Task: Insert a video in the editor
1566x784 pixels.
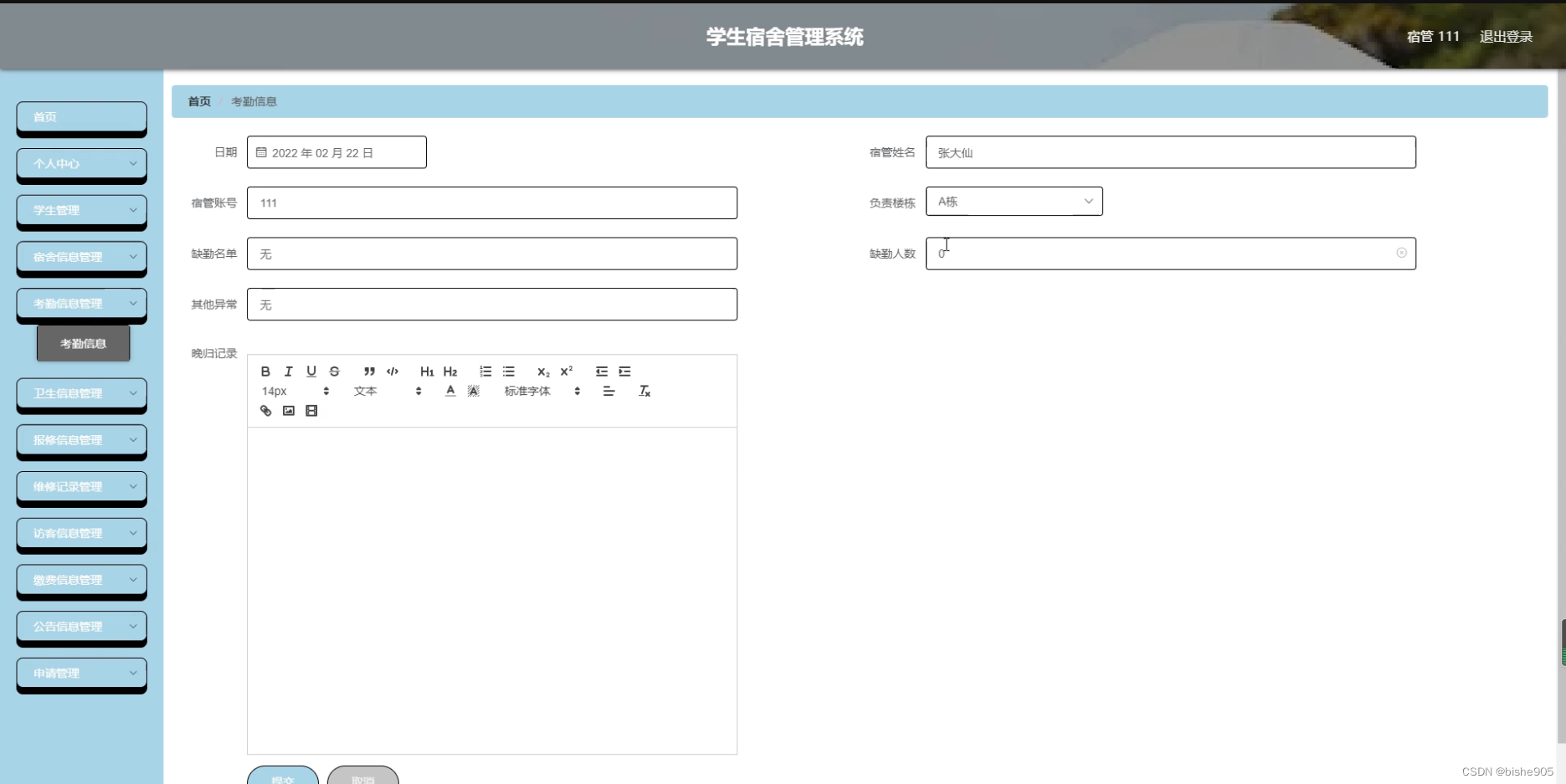Action: pos(311,411)
